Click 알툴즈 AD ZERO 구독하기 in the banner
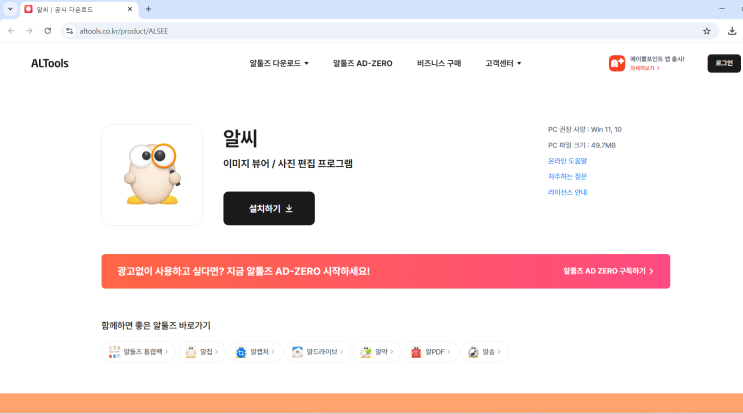Image resolution: width=743 pixels, height=414 pixels. 608,271
